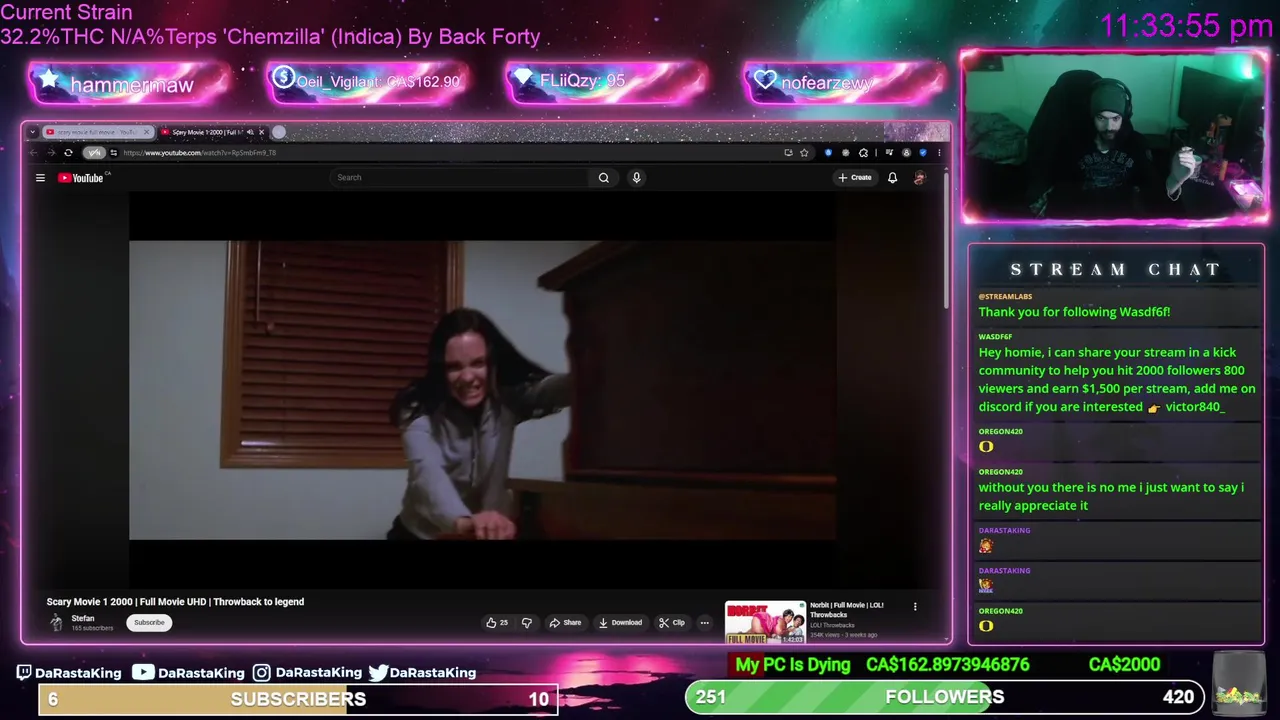Click the 11:33:55 pm clock
Image resolution: width=1280 pixels, height=720 pixels.
(x=1186, y=25)
